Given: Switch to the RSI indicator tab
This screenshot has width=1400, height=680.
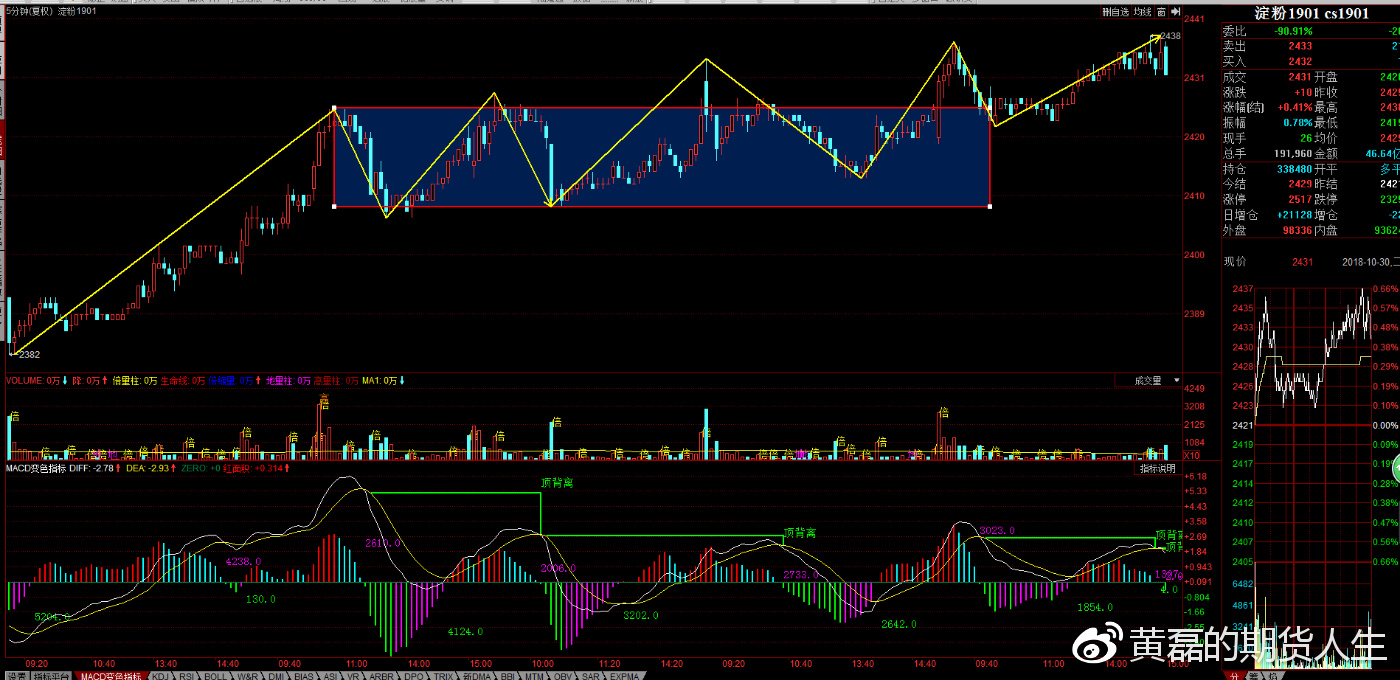Looking at the screenshot, I should click(186, 676).
